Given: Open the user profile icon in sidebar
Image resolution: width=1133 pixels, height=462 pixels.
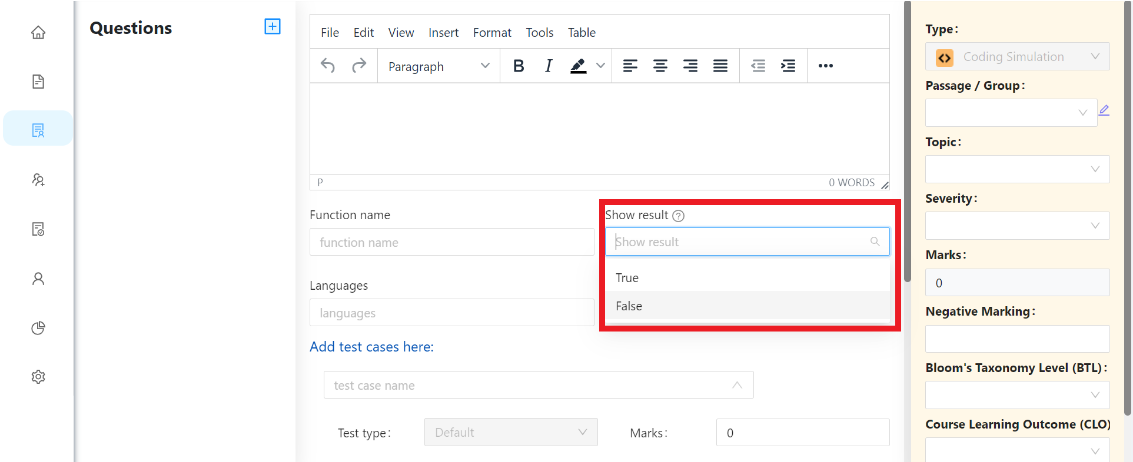Looking at the screenshot, I should pos(38,278).
